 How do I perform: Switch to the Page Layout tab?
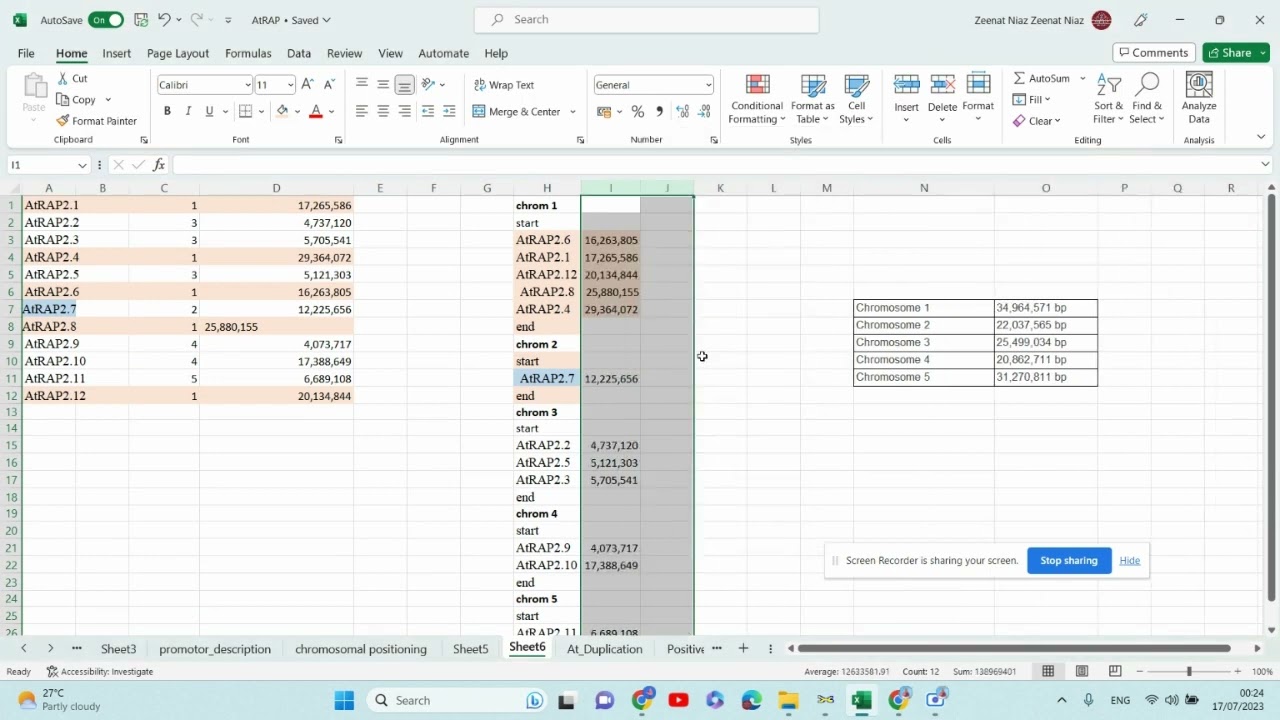coord(178,53)
